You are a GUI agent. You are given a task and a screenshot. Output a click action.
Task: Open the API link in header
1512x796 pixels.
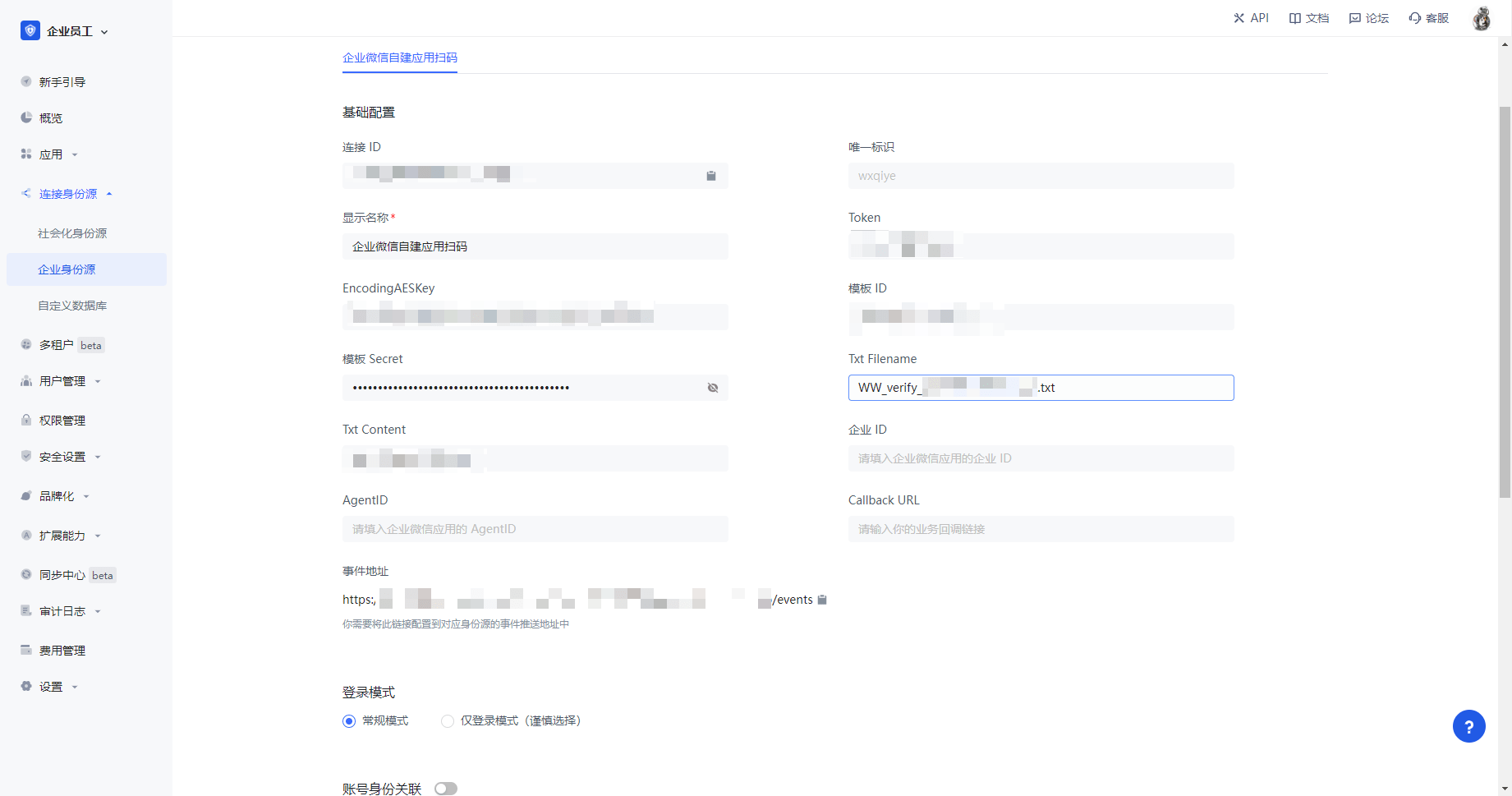1251,18
